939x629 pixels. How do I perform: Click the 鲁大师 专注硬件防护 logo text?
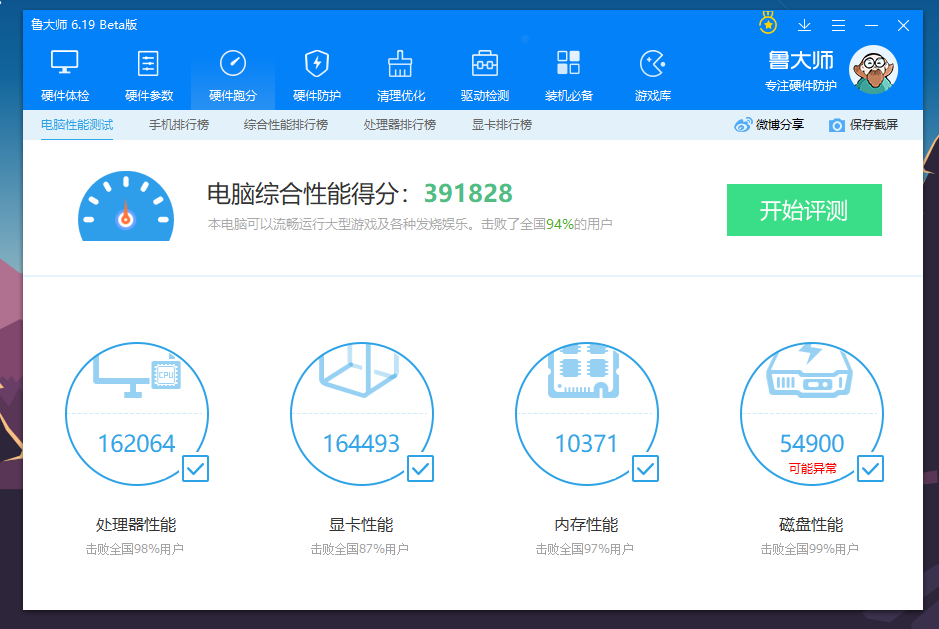801,71
